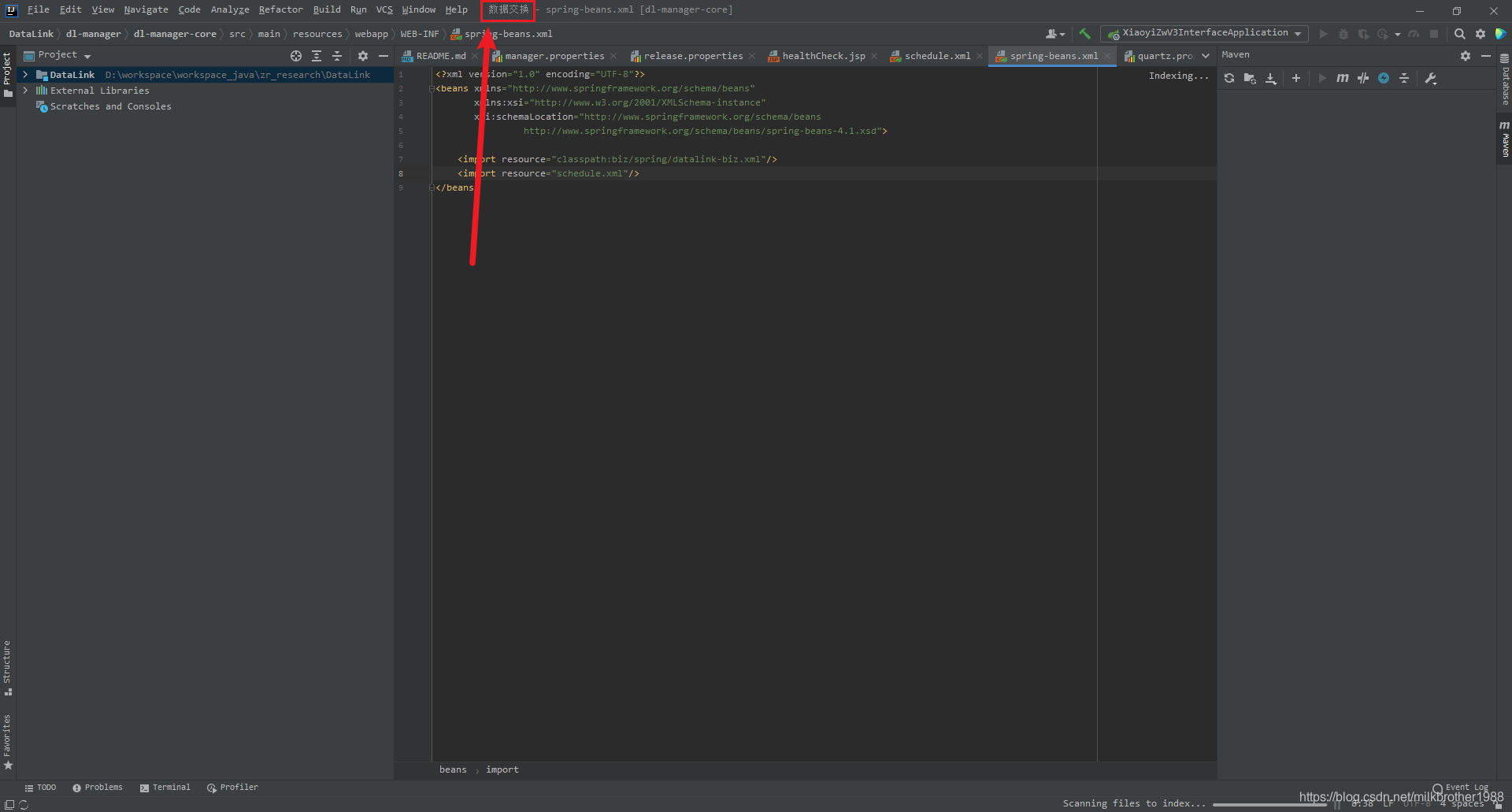Expand all in Project panel
1512x812 pixels.
pyautogui.click(x=317, y=56)
